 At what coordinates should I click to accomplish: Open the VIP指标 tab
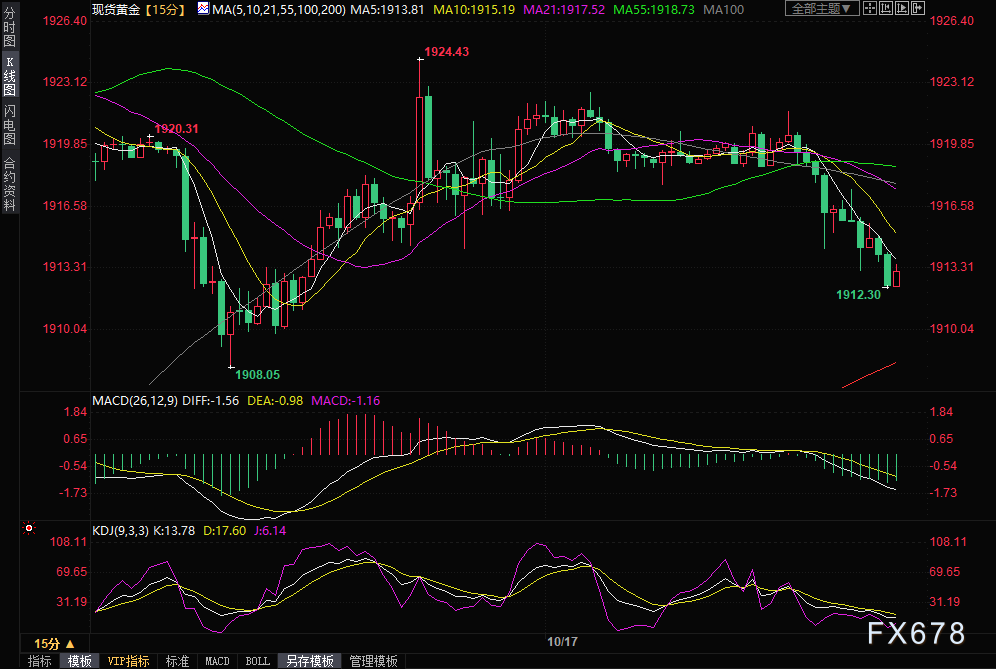[x=128, y=661]
